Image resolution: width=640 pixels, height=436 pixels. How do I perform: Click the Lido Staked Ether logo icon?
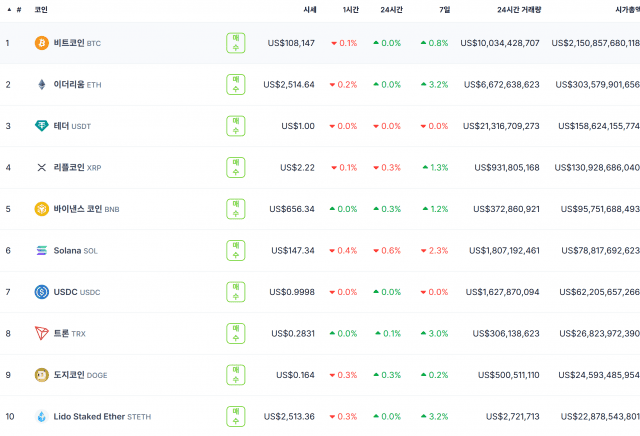click(x=42, y=416)
